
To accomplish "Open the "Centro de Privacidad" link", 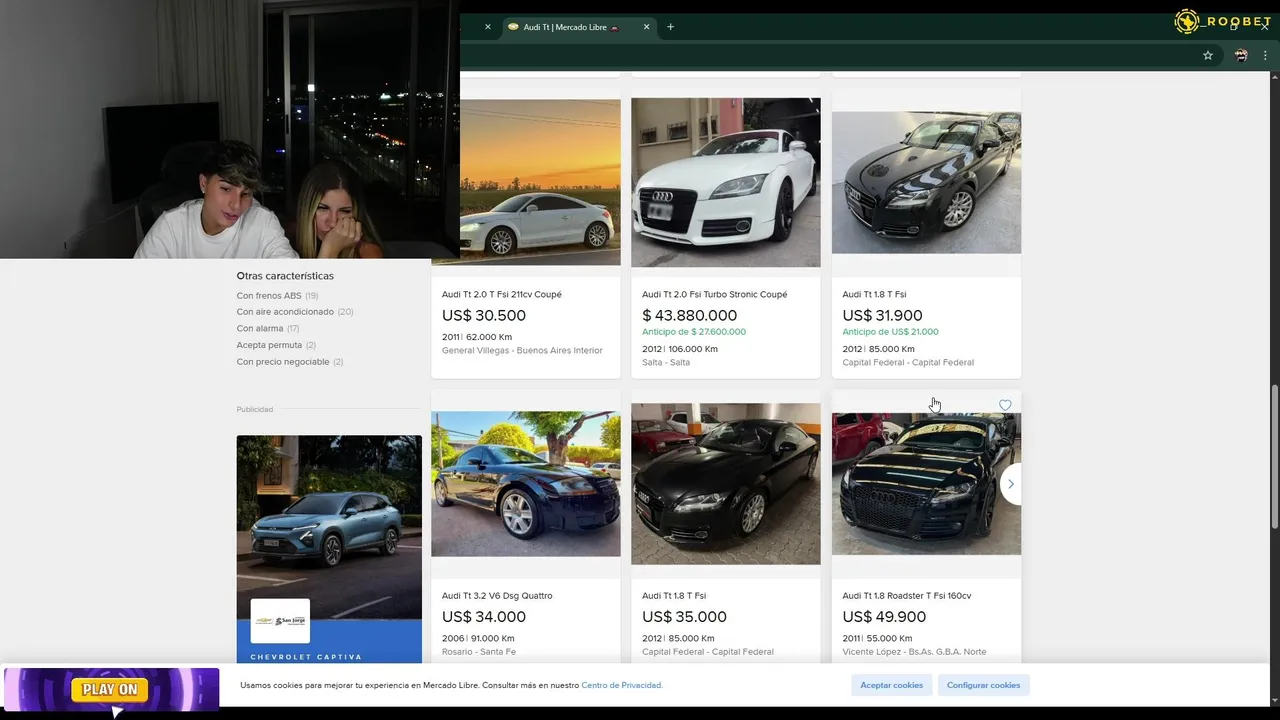I will tap(621, 685).
